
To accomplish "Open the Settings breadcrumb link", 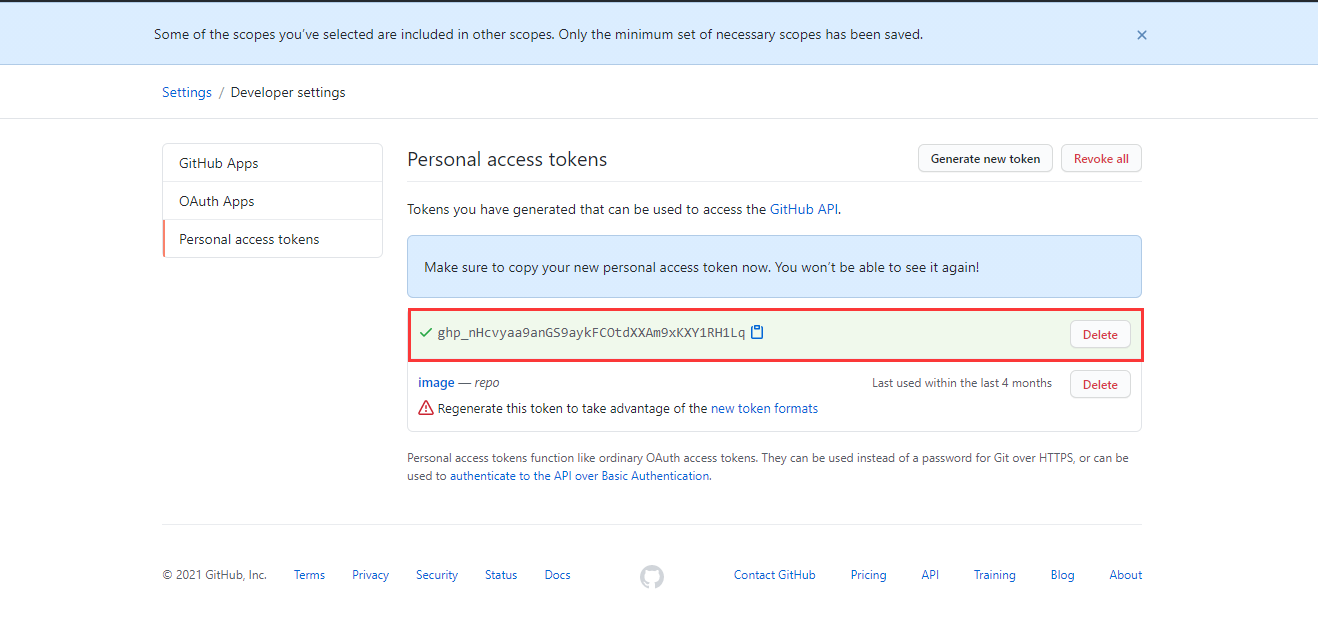I will click(187, 92).
